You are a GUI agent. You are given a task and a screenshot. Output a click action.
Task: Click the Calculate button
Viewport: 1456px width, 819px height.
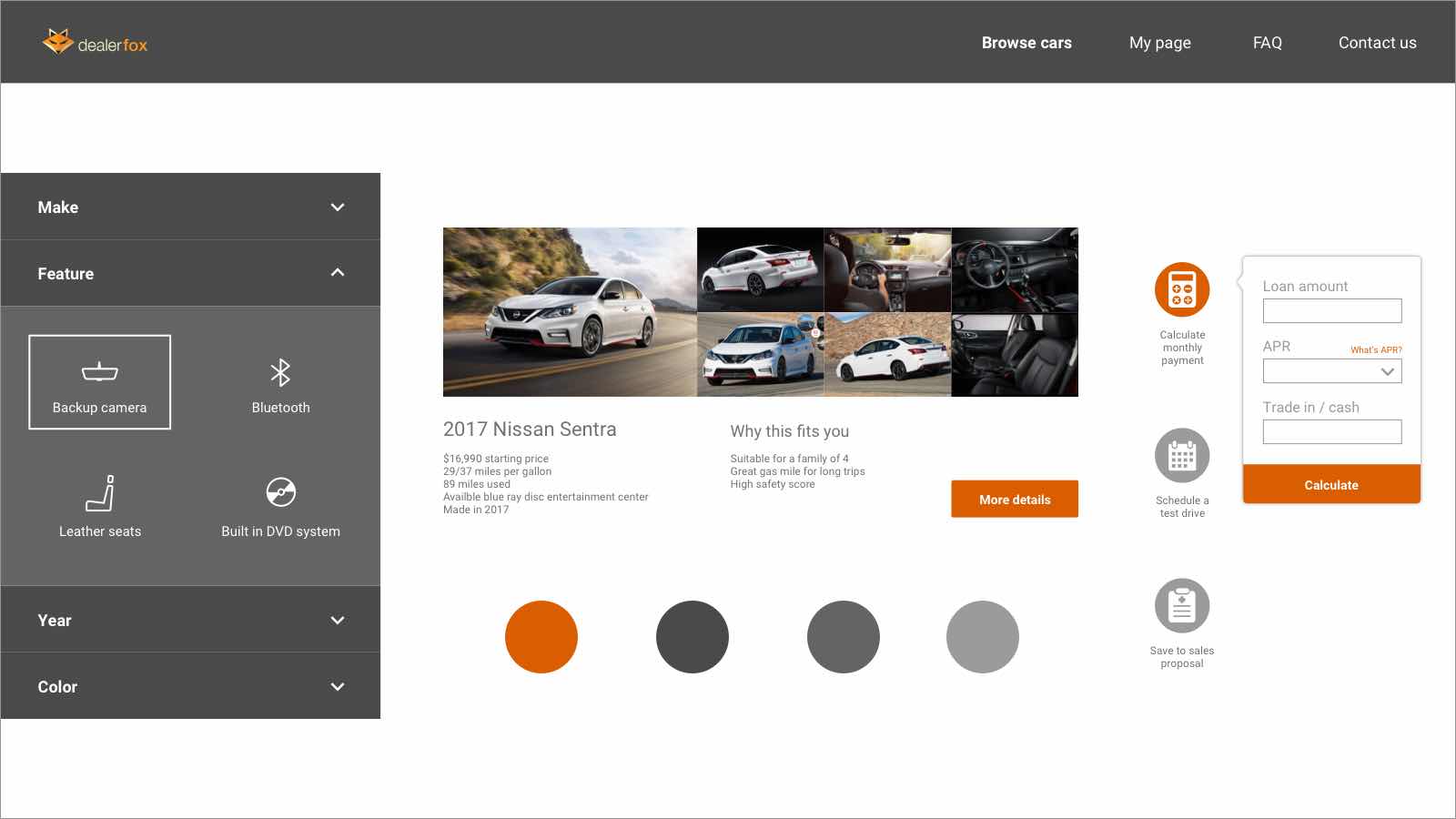tap(1331, 484)
